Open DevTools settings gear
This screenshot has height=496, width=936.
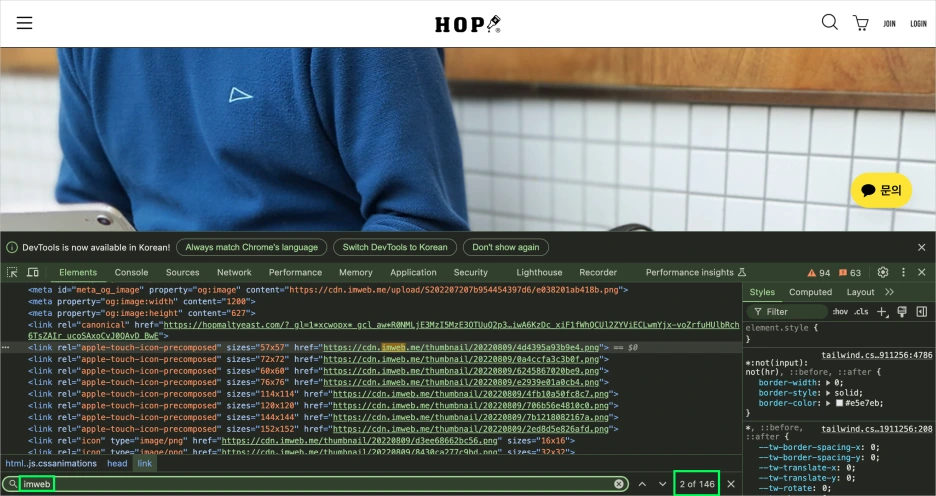coord(883,272)
